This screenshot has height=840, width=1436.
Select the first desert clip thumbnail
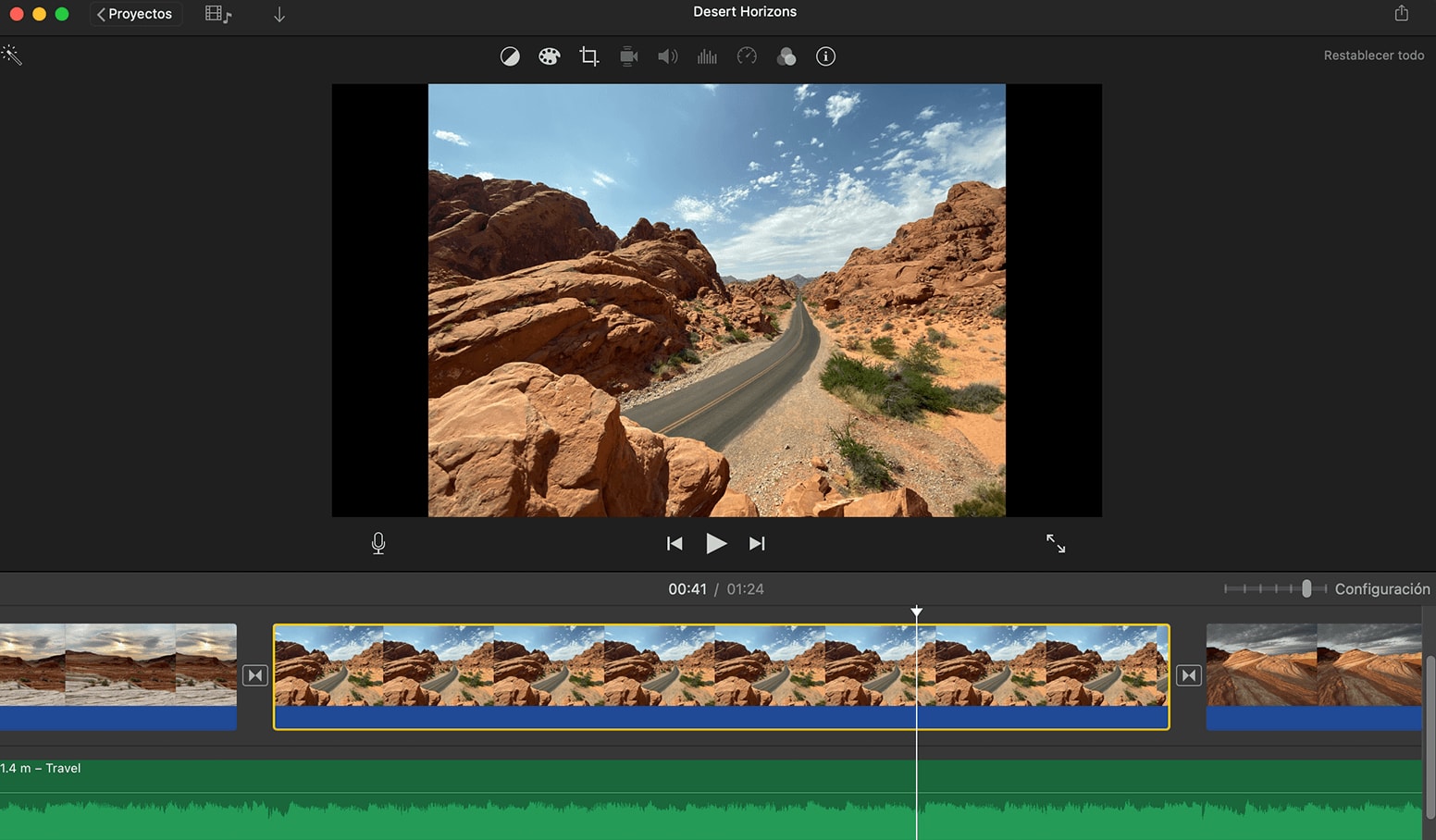click(118, 676)
